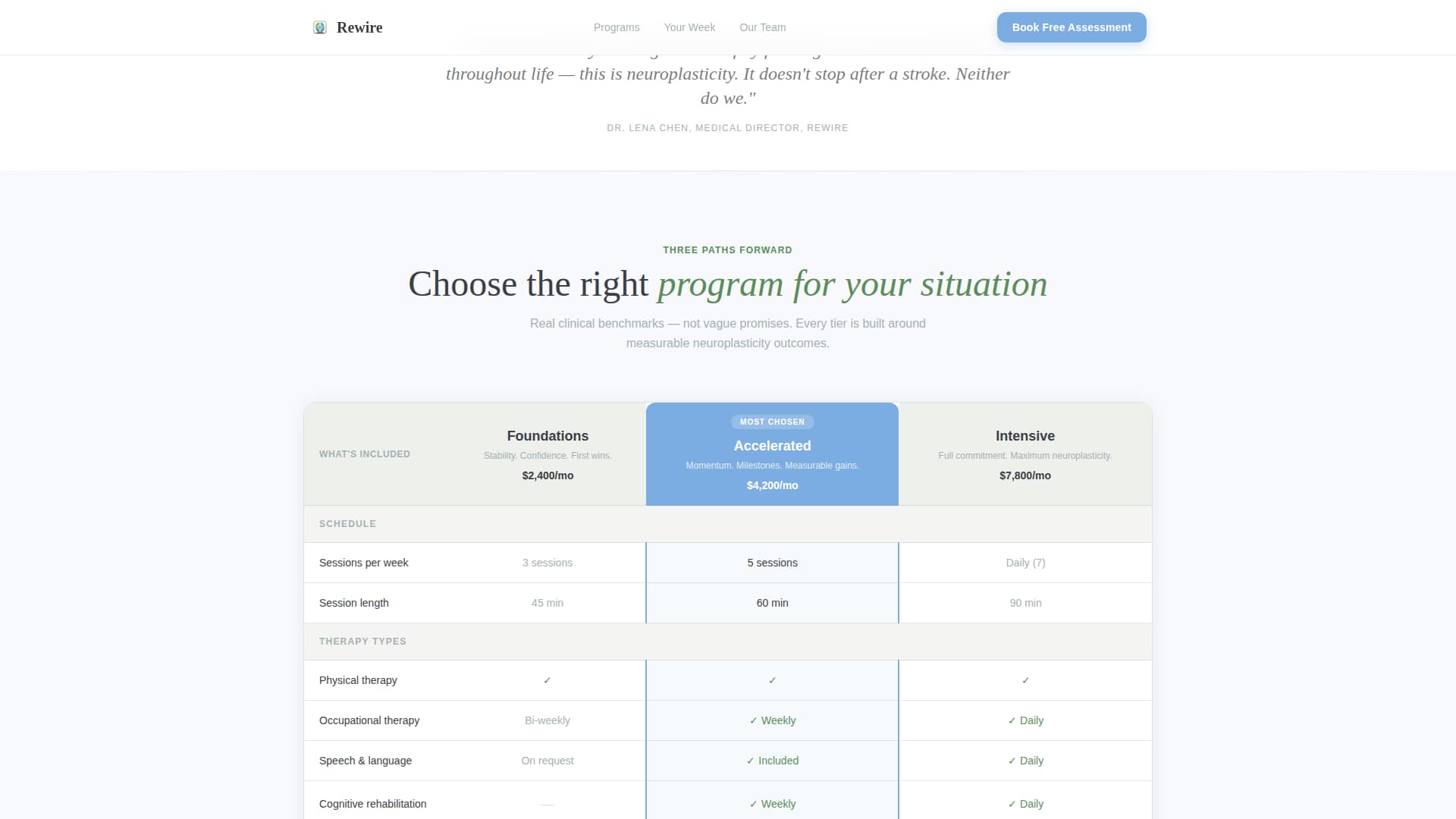The height and width of the screenshot is (819, 1456).
Task: Click Momentum. Milestones. Measurable gains. tagline
Action: (772, 466)
